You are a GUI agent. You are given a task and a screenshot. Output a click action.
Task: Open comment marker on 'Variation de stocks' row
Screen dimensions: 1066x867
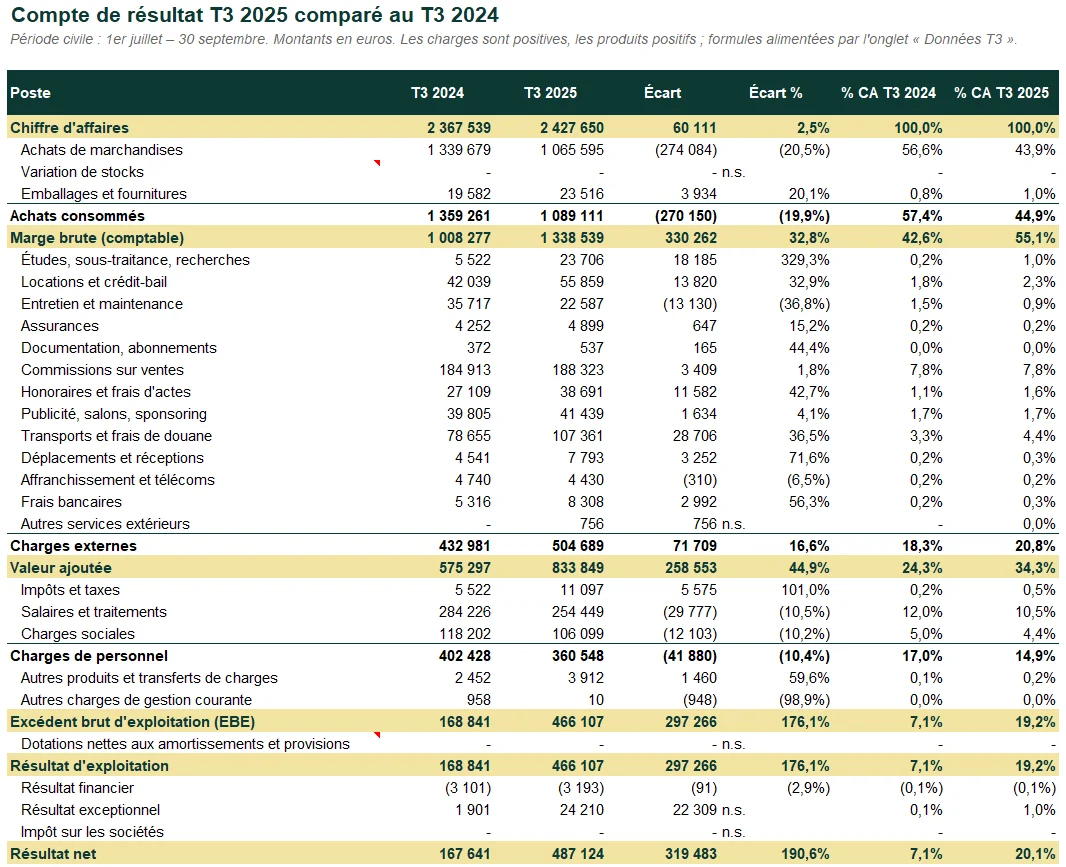point(377,163)
